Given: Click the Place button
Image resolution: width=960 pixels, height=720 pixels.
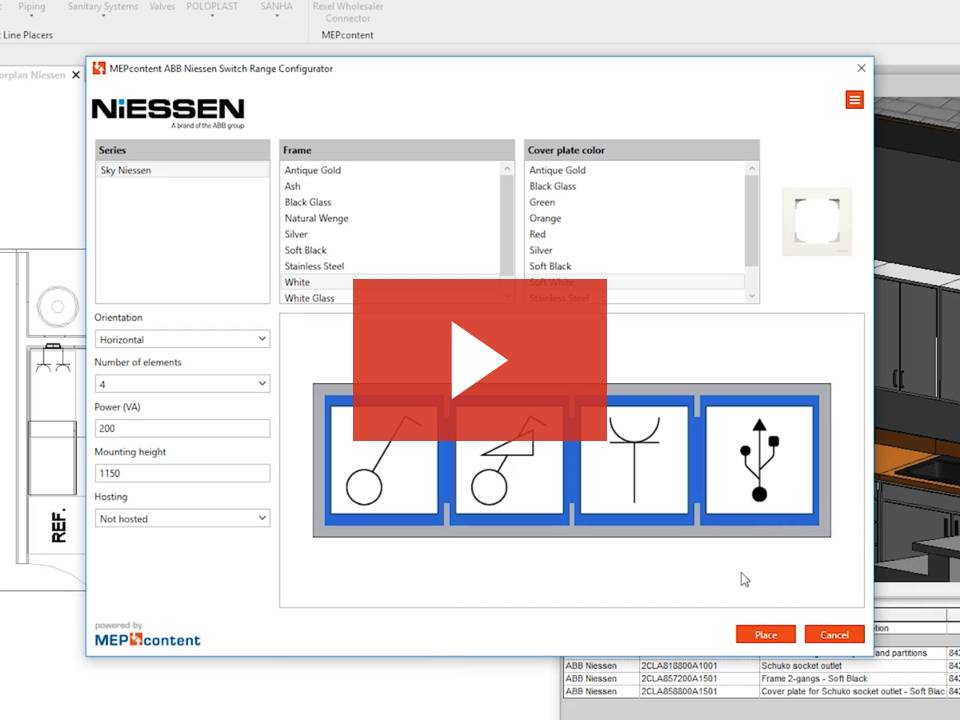Looking at the screenshot, I should (x=766, y=635).
